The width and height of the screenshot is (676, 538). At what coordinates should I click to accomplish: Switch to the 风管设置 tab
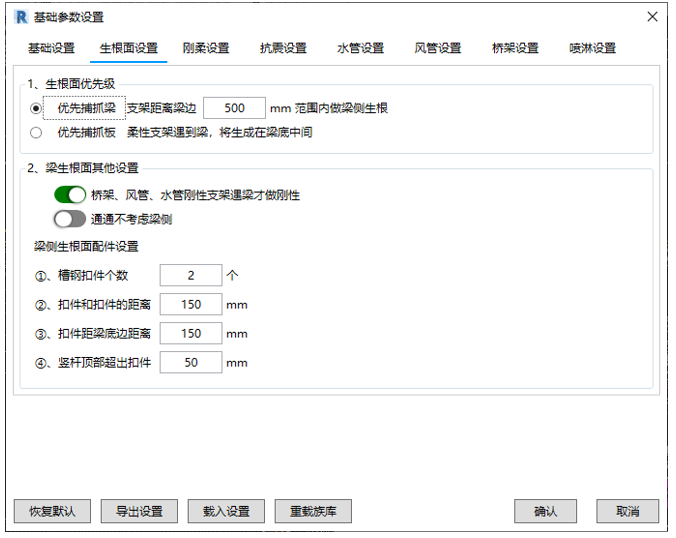pyautogui.click(x=438, y=48)
